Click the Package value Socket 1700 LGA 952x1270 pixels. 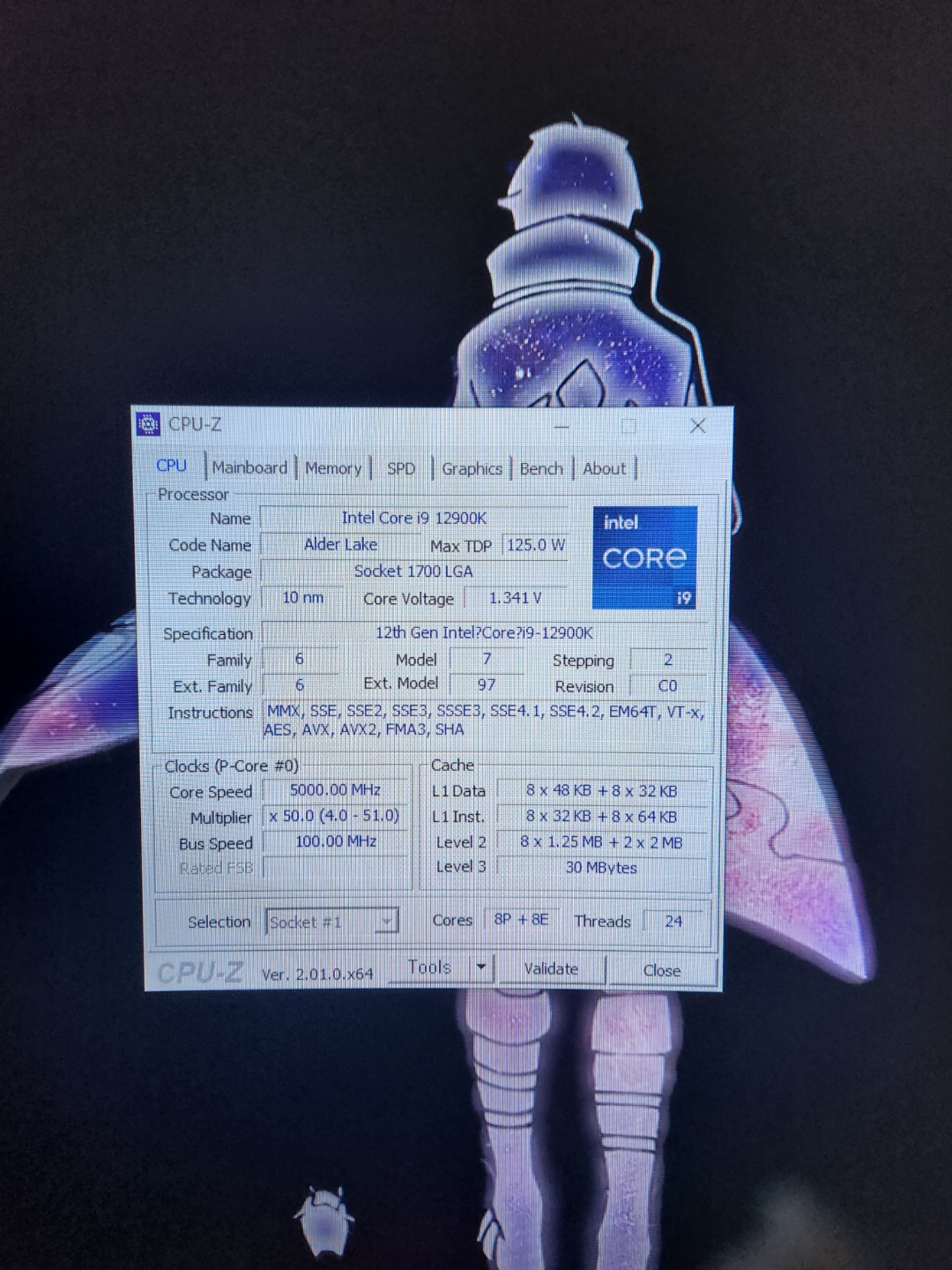413,571
